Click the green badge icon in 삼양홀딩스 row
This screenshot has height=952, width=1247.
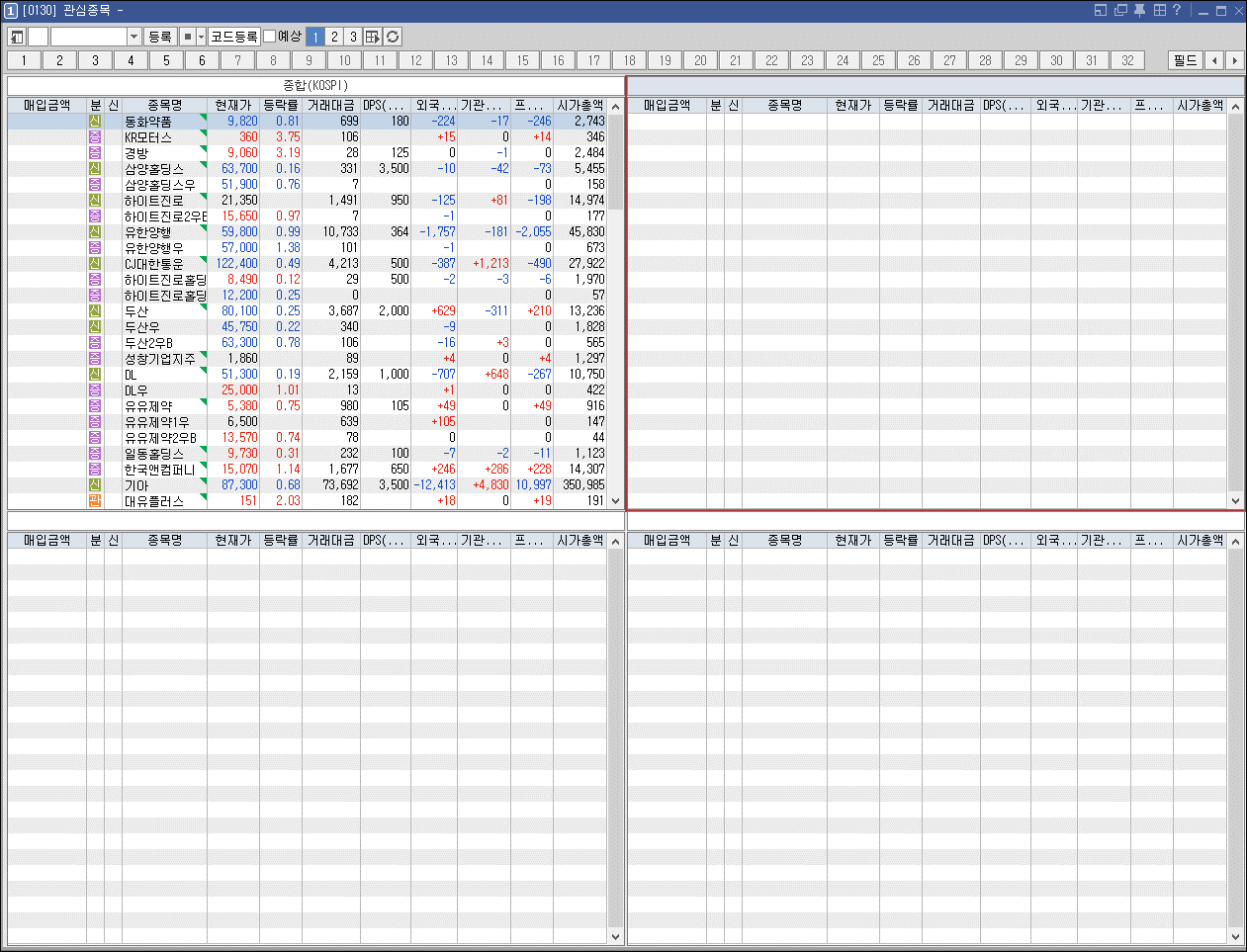95,168
